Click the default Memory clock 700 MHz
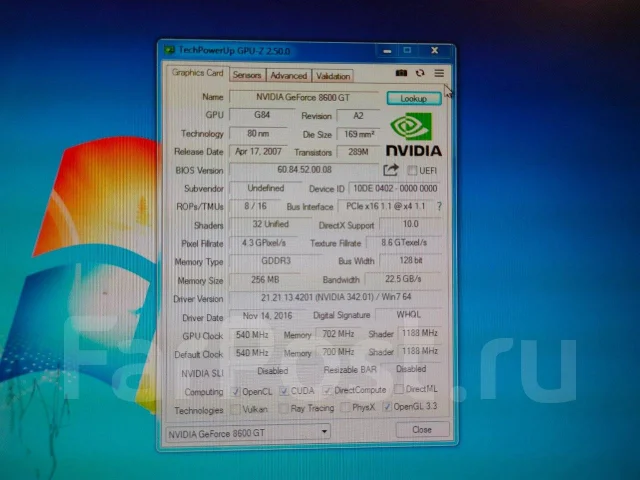The height and width of the screenshot is (480, 640). 338,352
